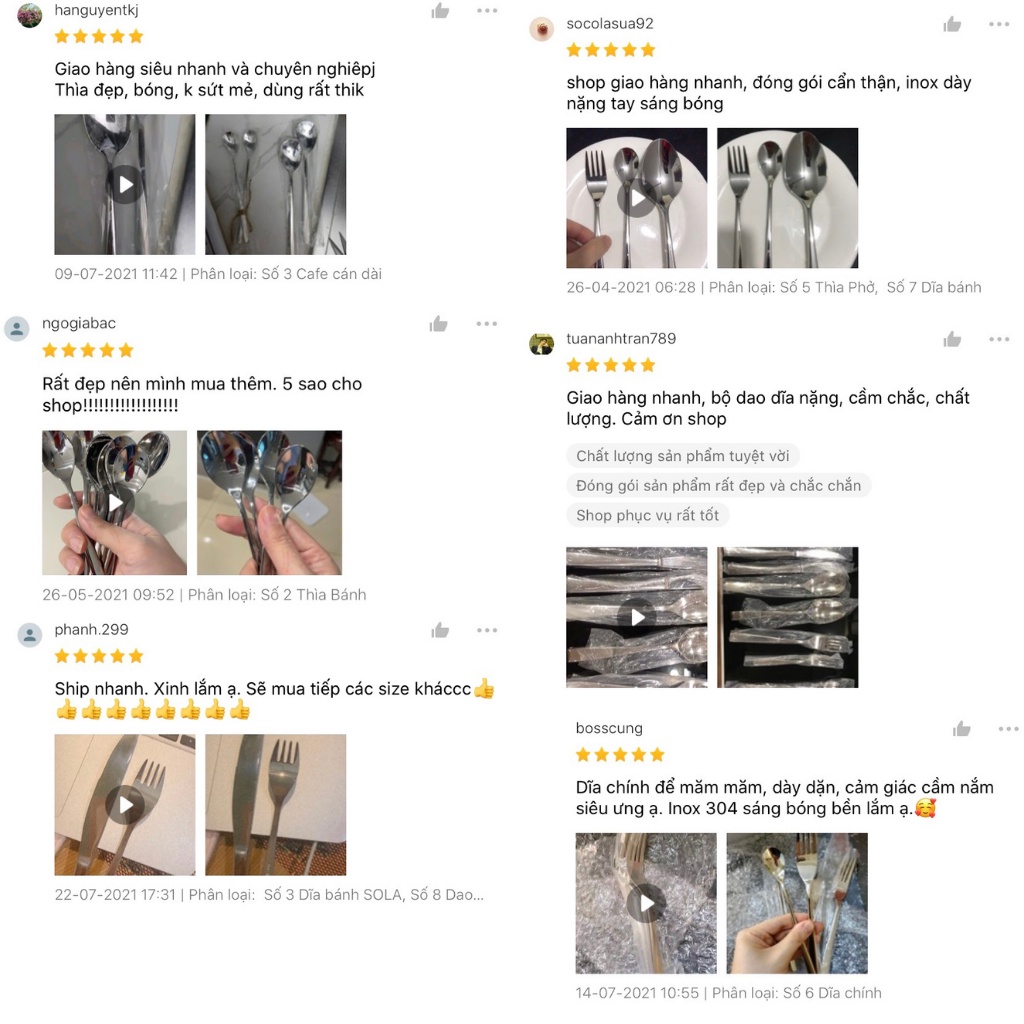Screen dimensions: 1024x1024
Task: Play socolasua92's cutlery video on plate
Action: [637, 198]
